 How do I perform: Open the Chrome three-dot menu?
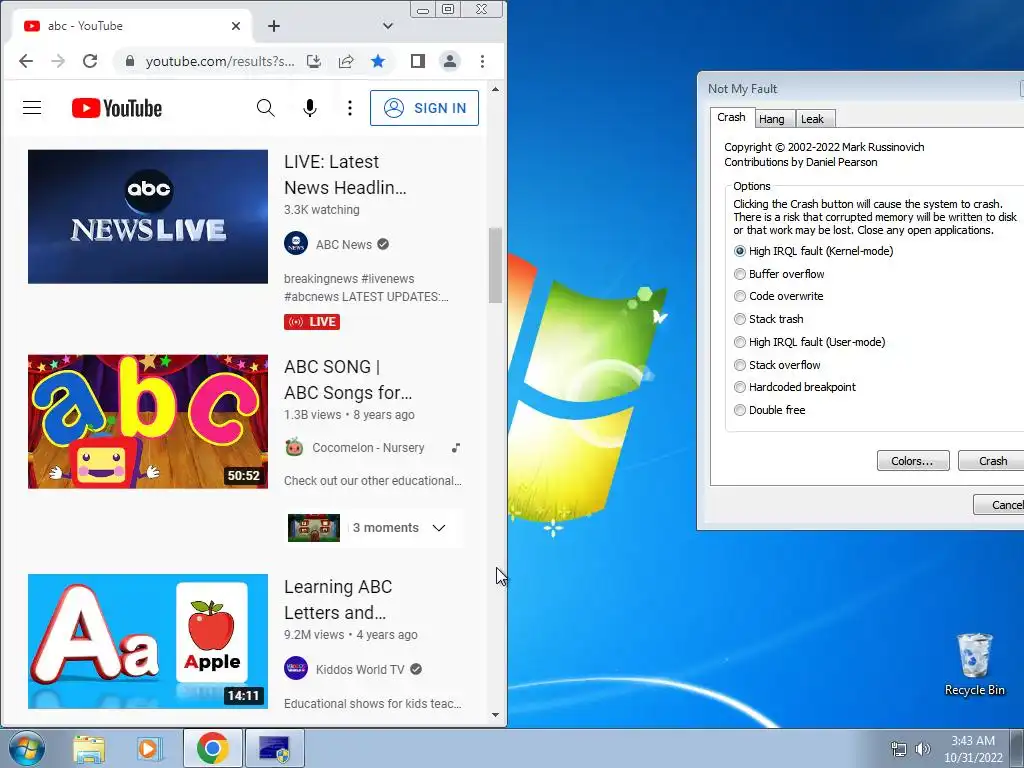click(483, 61)
